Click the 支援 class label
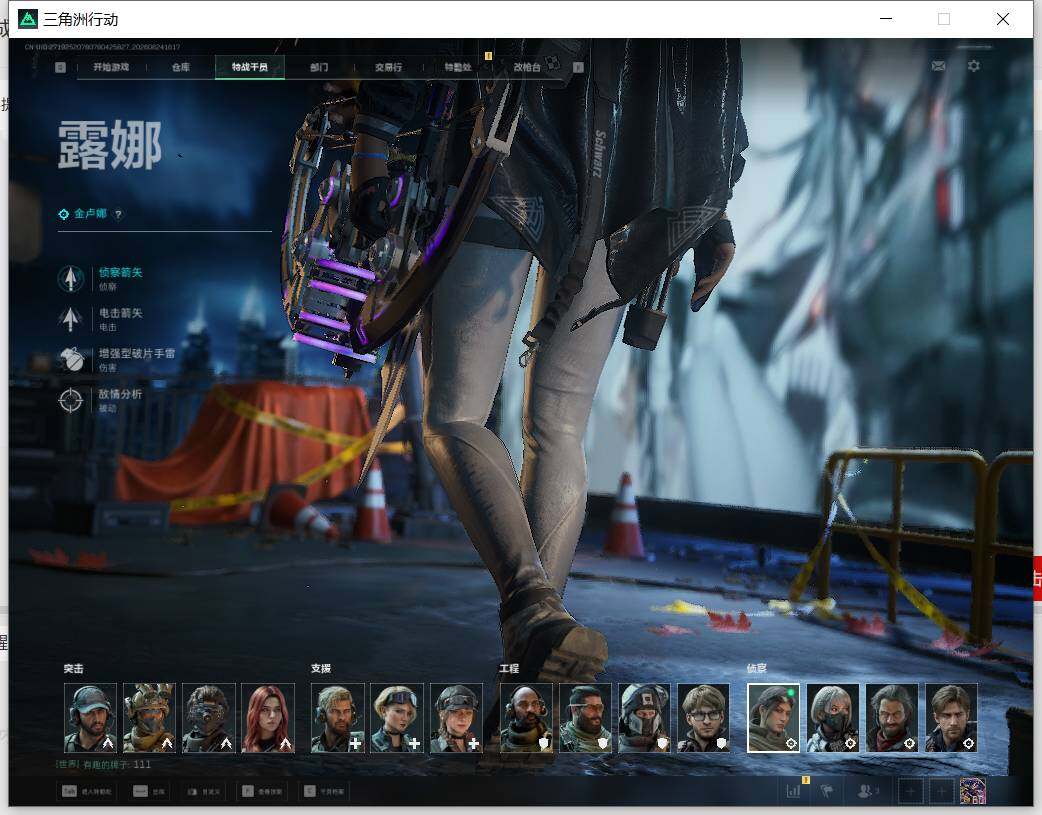Viewport: 1042px width, 815px height. (x=321, y=669)
